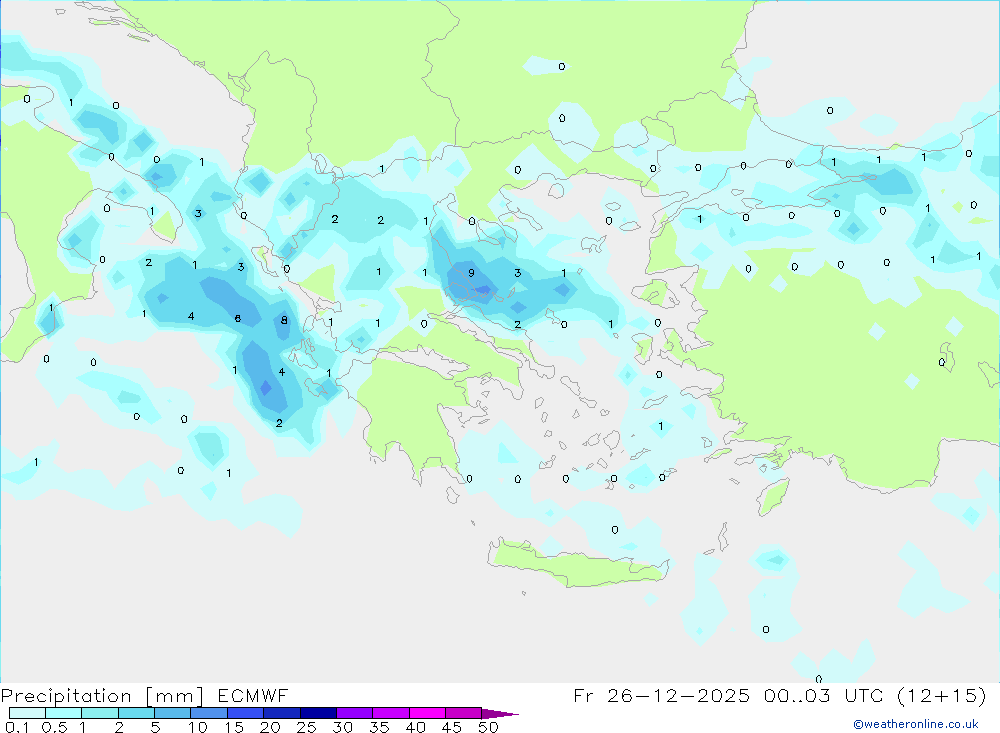1000x733 pixels.
Task: Pick the 1–2 mm legend color box
Action: 100,713
